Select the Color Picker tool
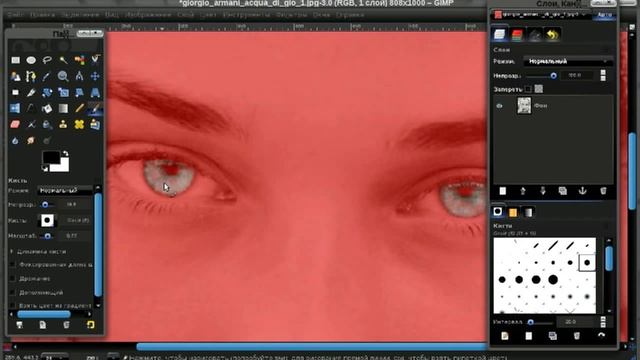This screenshot has width=640, height=360. point(47,76)
